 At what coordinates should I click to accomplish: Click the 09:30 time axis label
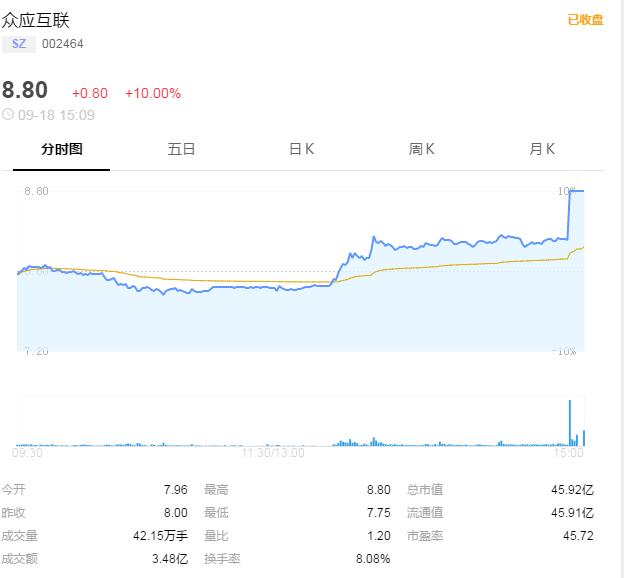(27, 453)
